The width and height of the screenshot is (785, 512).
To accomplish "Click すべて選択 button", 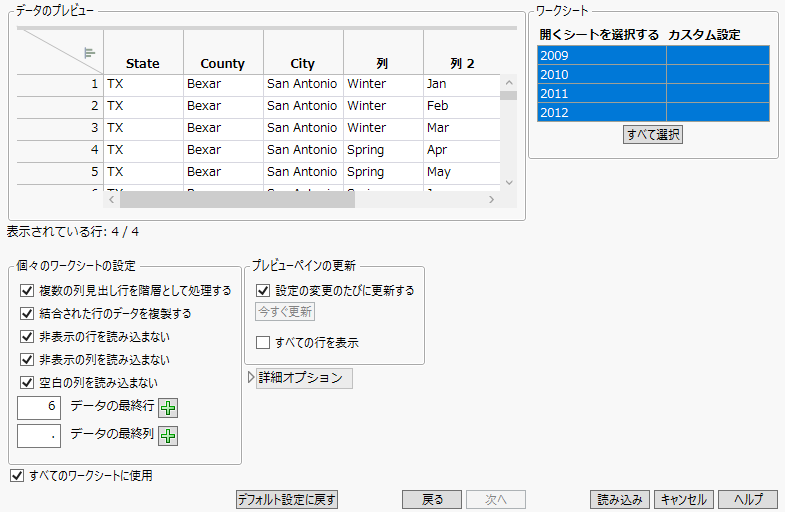I will [653, 135].
